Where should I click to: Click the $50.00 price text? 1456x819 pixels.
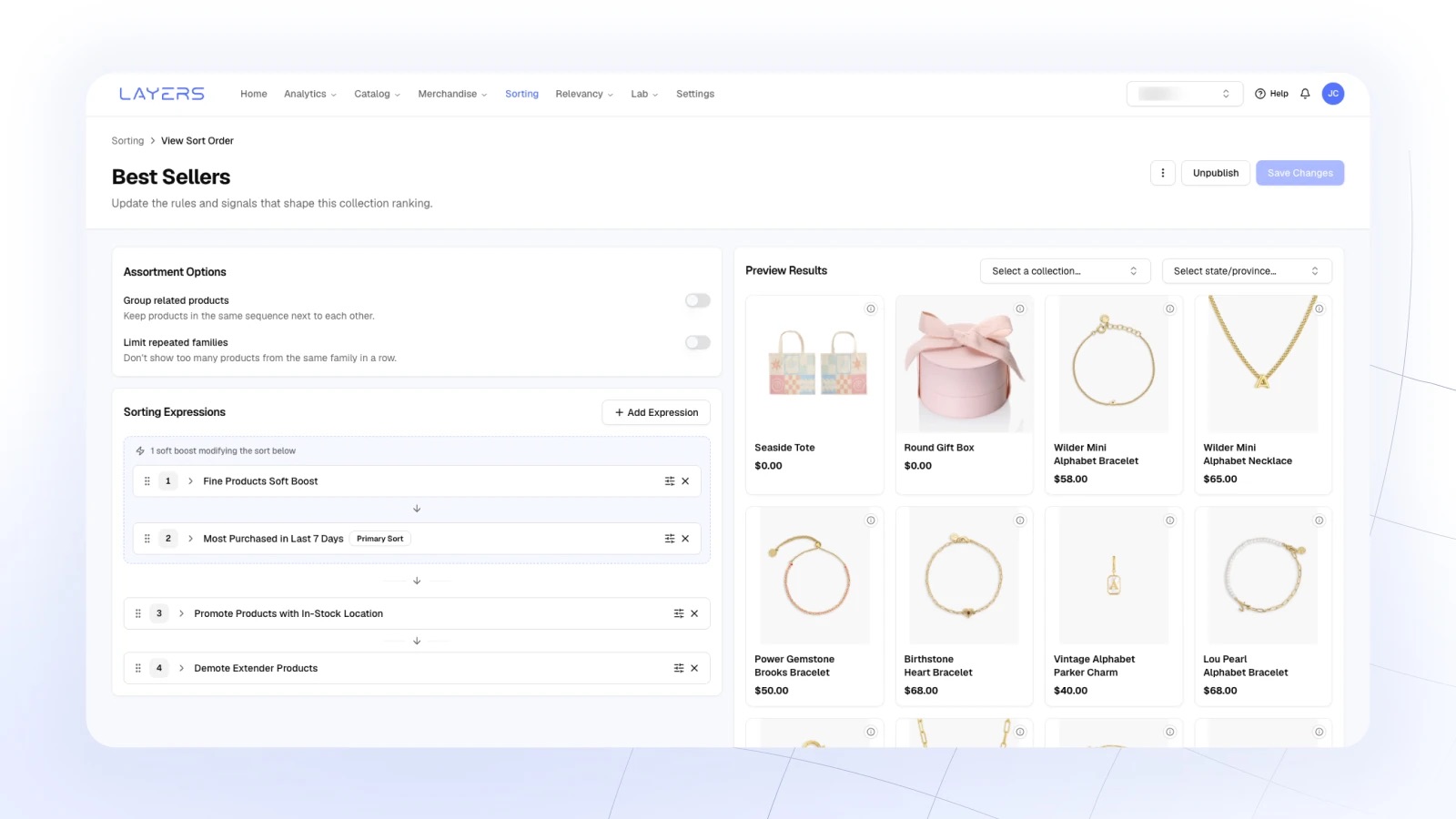[772, 691]
